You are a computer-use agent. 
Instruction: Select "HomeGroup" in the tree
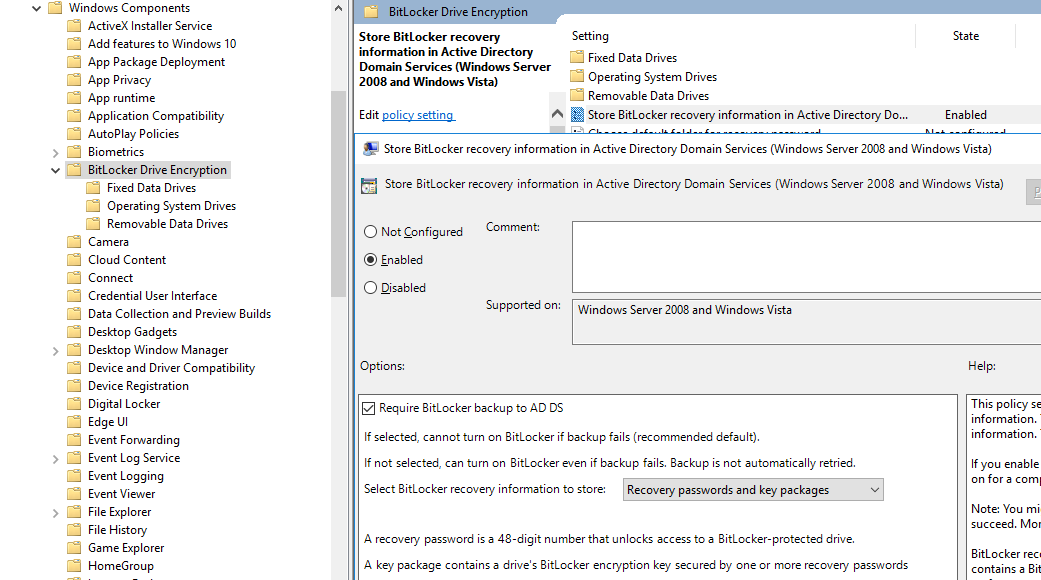click(121, 565)
